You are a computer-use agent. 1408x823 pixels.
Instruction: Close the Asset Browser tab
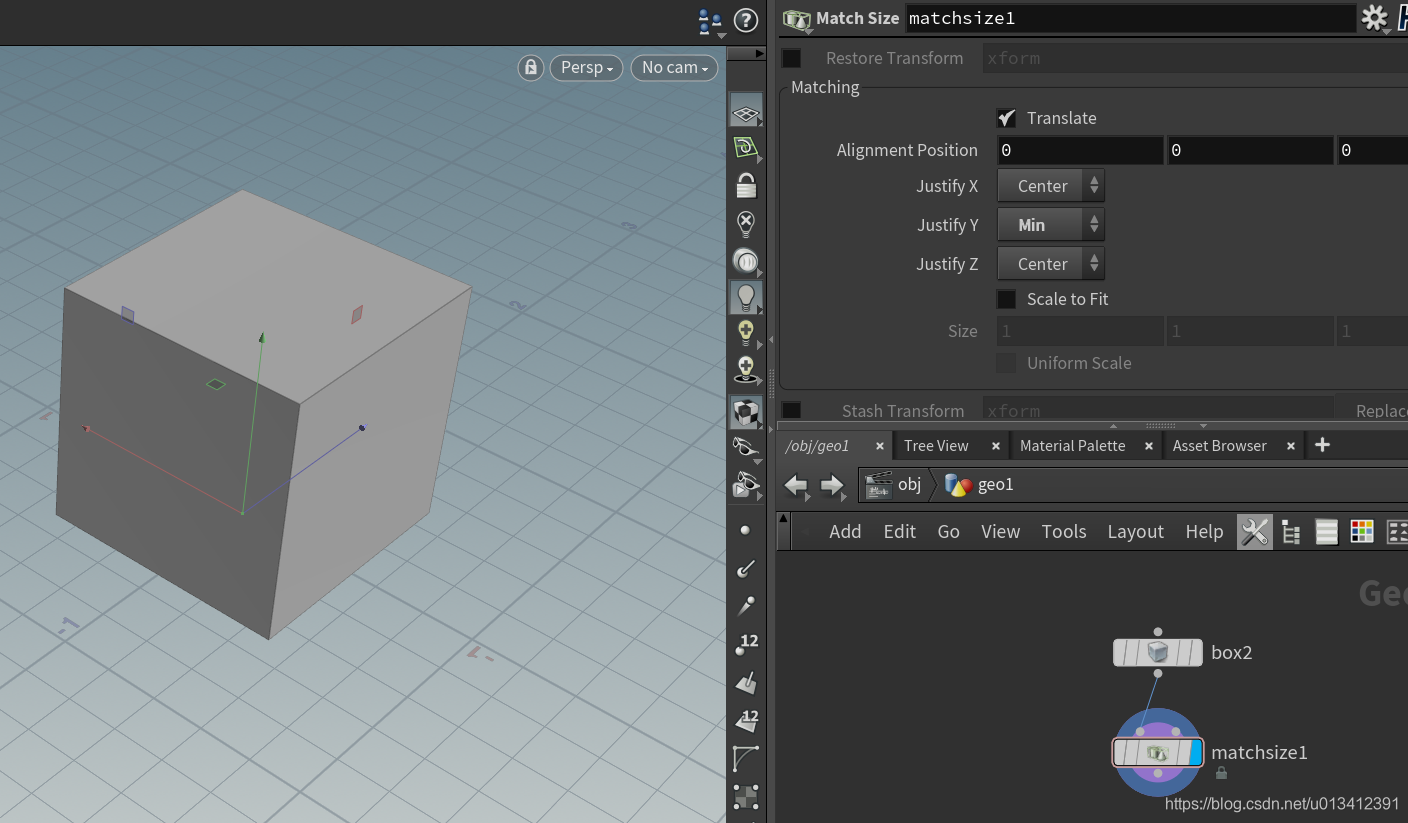pyautogui.click(x=1291, y=446)
